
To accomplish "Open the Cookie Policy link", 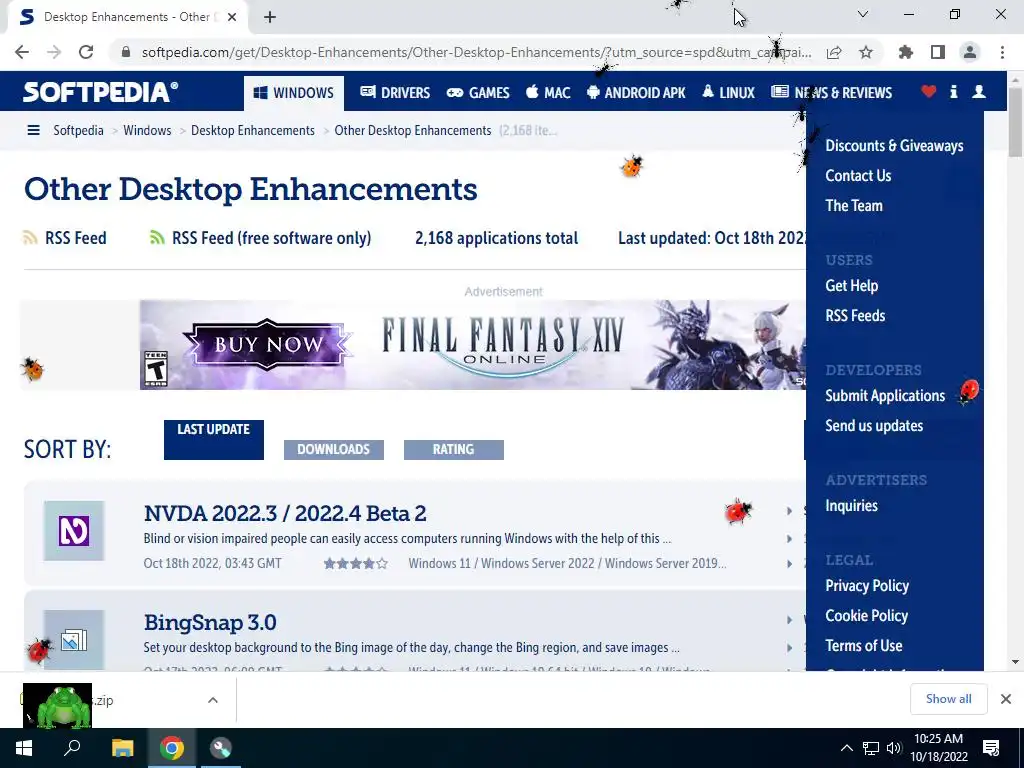I will [x=866, y=616].
